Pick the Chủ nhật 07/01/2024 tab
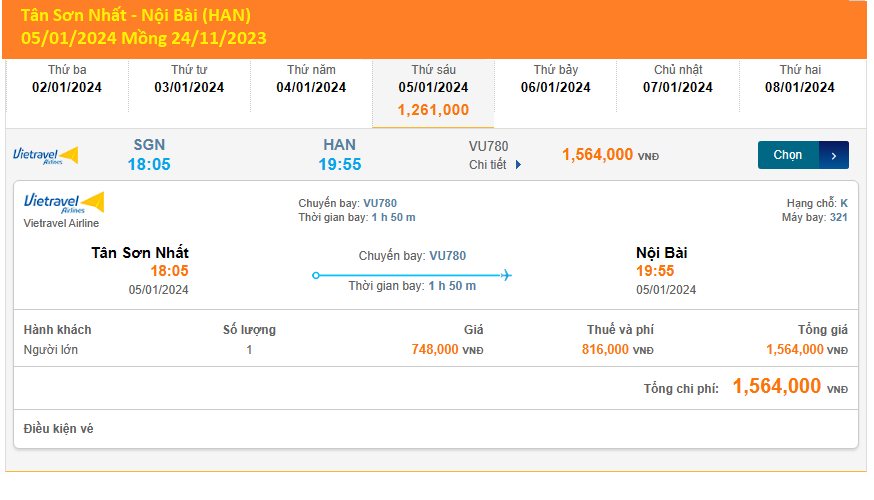This screenshot has height=500, width=874. tap(678, 79)
